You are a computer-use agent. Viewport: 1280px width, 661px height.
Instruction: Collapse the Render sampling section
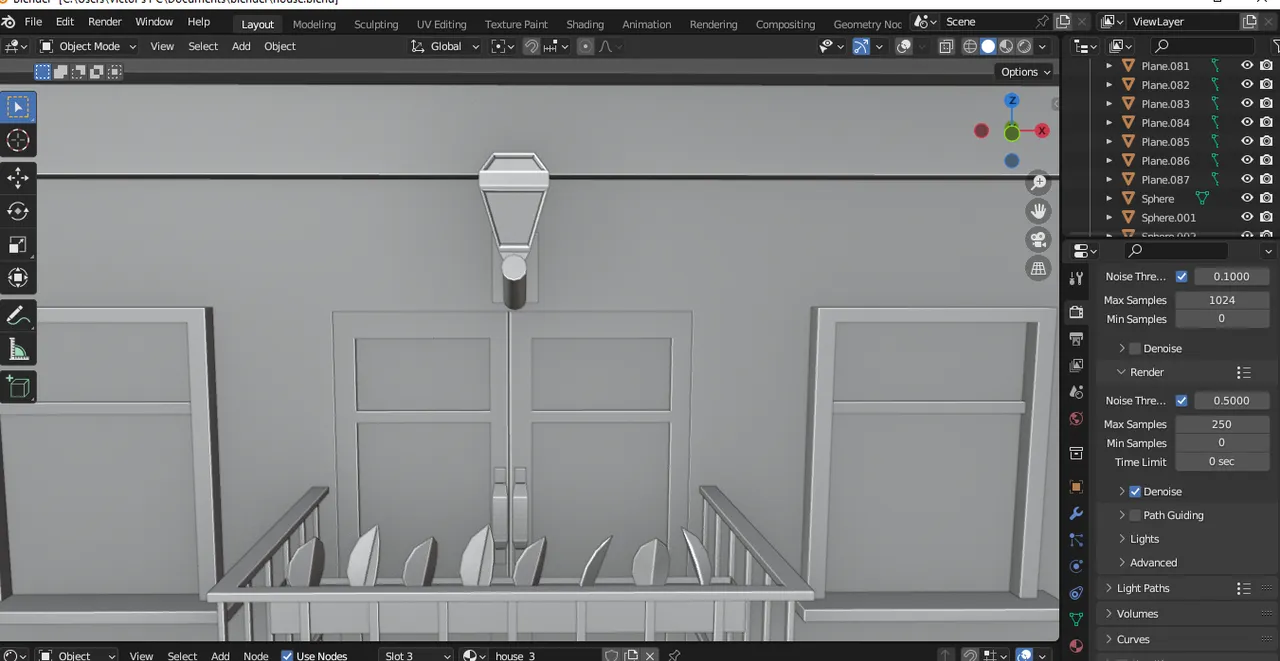click(1121, 372)
